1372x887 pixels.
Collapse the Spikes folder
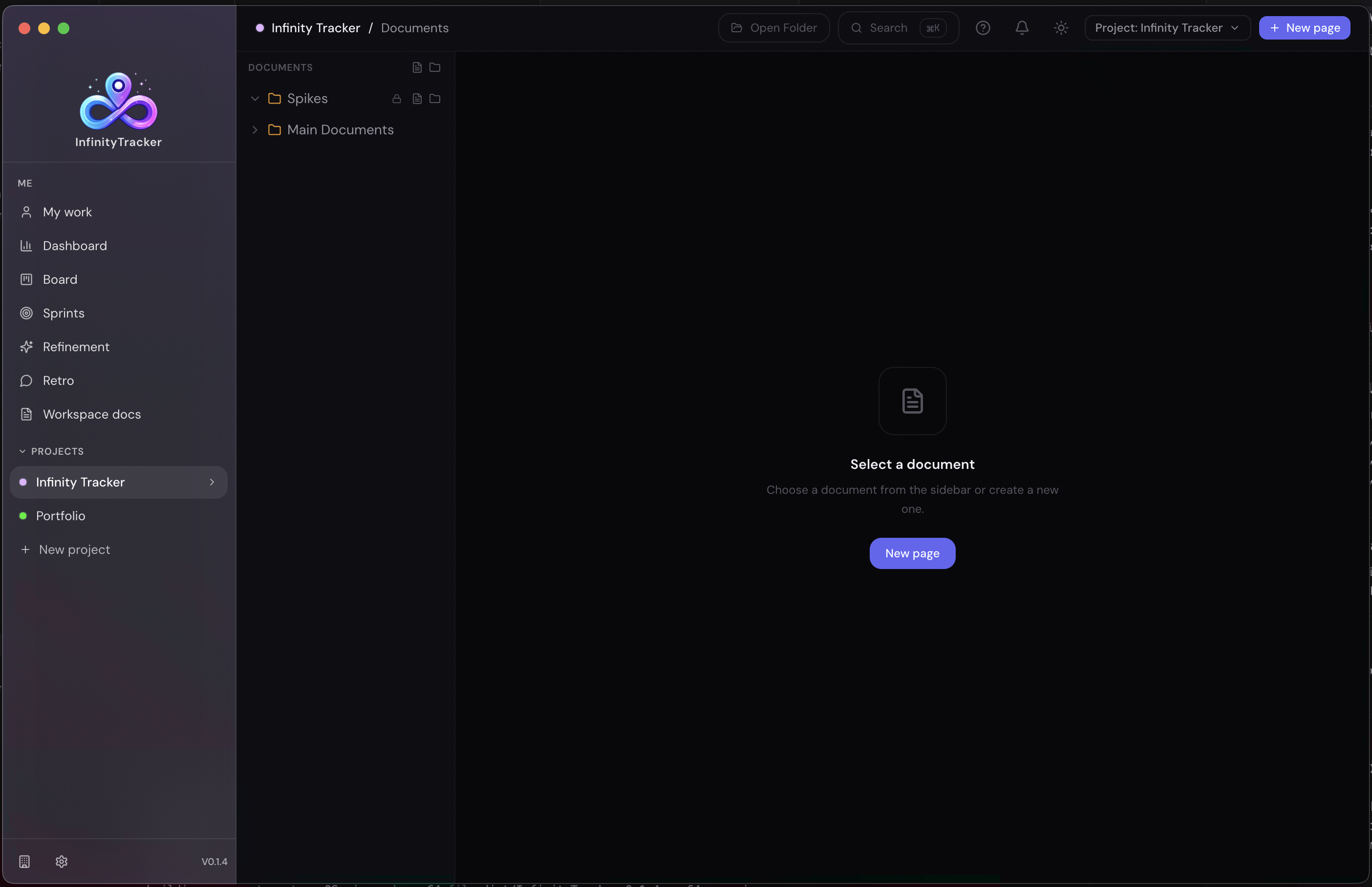click(x=254, y=99)
